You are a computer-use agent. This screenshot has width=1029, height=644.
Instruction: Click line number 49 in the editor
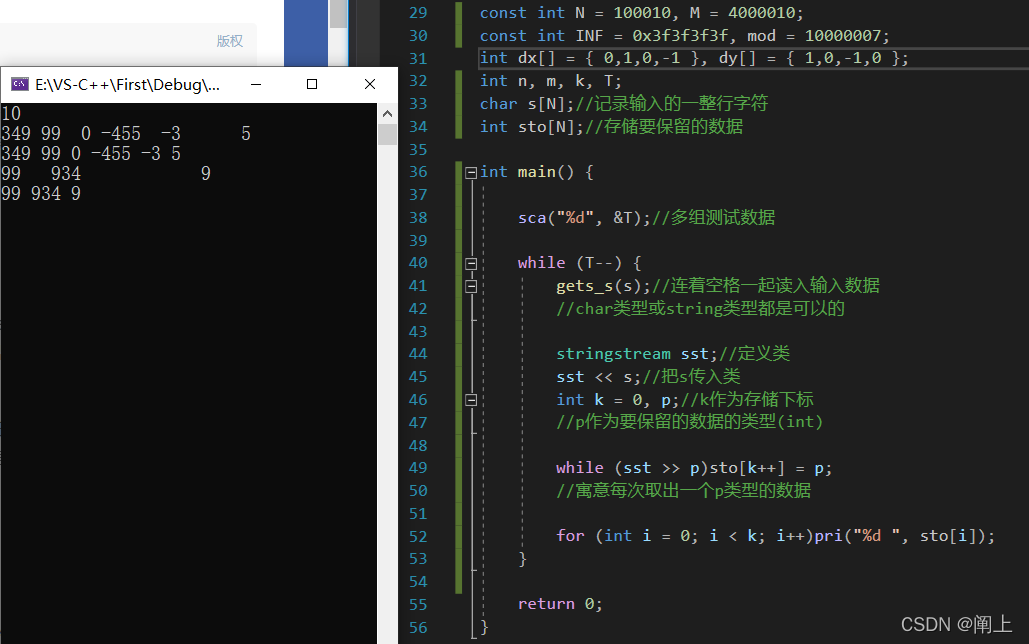point(418,468)
